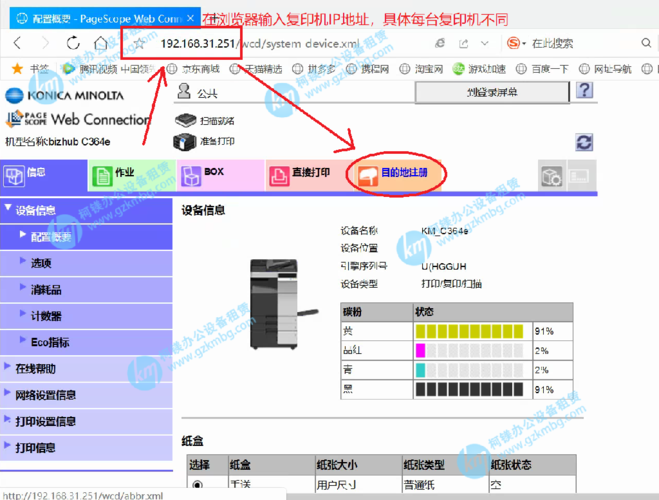Expand the 打印信息 menu section
The image size is (659, 500).
(86, 447)
